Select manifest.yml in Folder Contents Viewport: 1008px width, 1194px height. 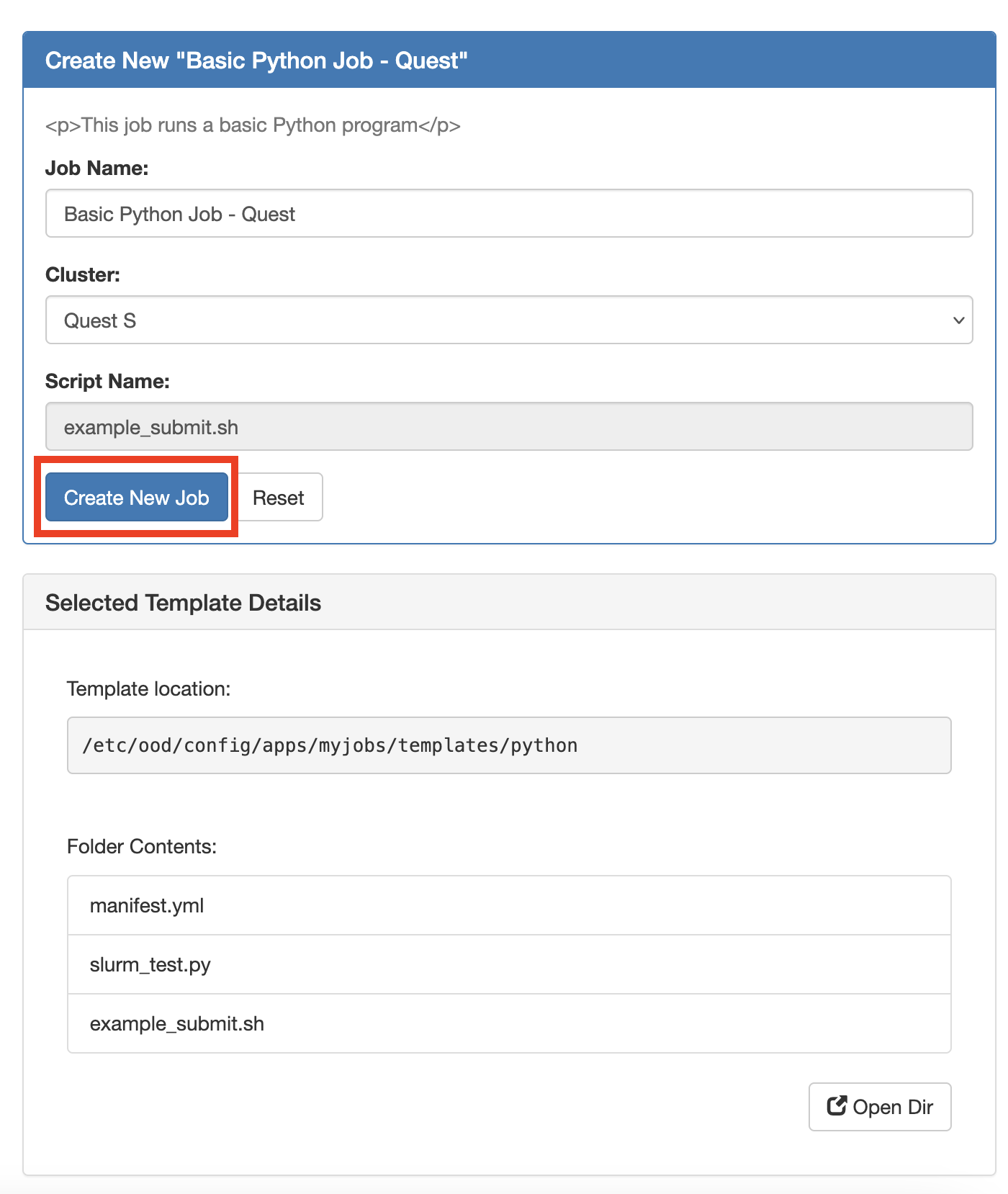coord(509,905)
